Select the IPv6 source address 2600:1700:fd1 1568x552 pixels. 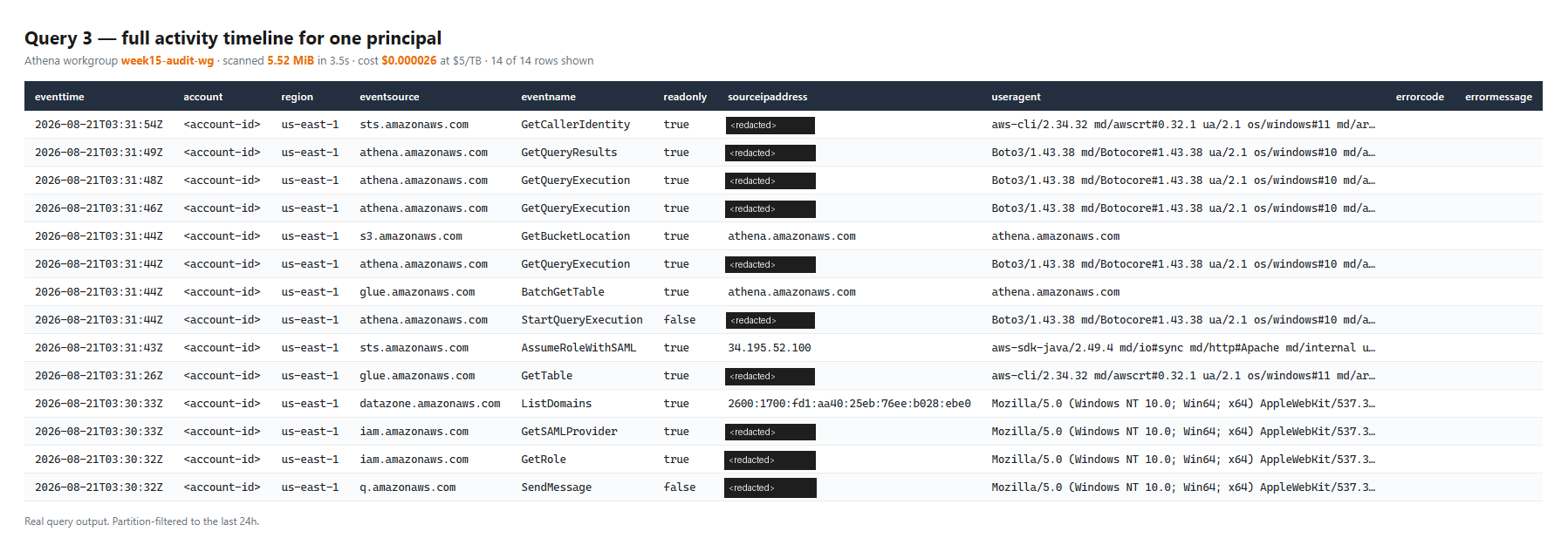849,404
